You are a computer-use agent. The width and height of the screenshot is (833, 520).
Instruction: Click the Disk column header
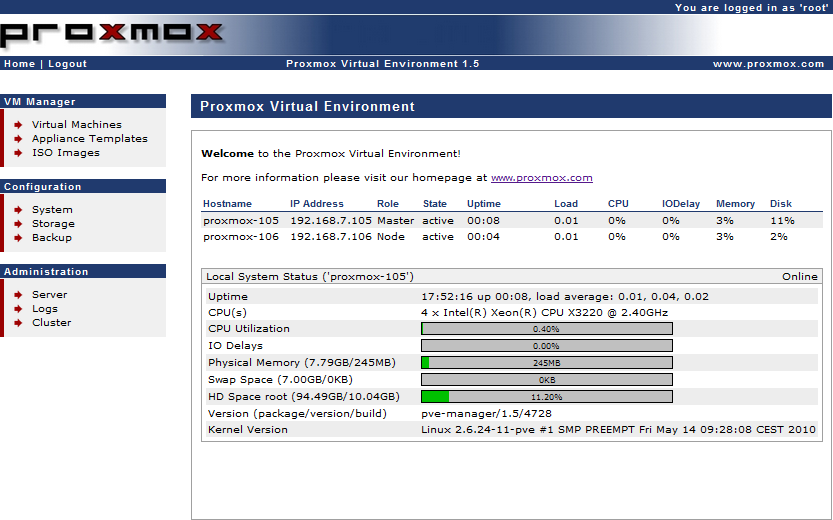coord(781,204)
